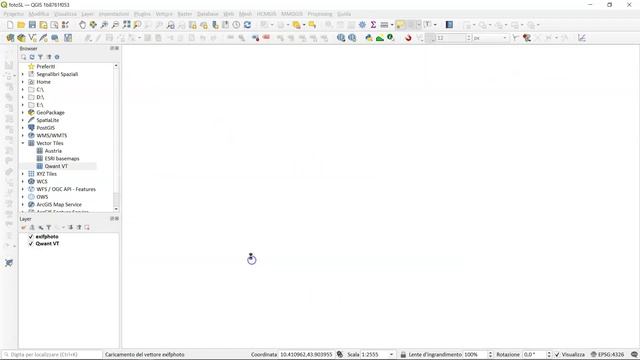Click the Zoom Full extent icon
Screen dimensions: 640x360
pos(127,25)
